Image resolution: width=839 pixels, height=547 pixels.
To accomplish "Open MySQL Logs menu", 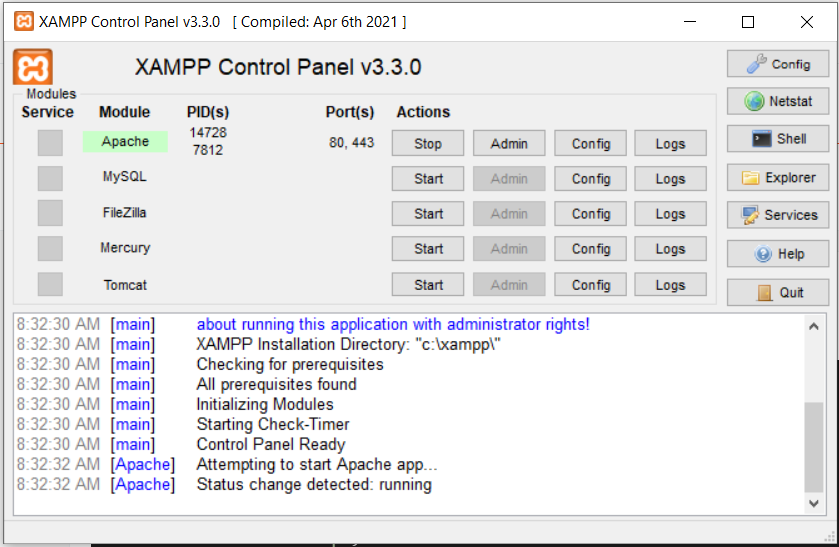I will pos(670,179).
